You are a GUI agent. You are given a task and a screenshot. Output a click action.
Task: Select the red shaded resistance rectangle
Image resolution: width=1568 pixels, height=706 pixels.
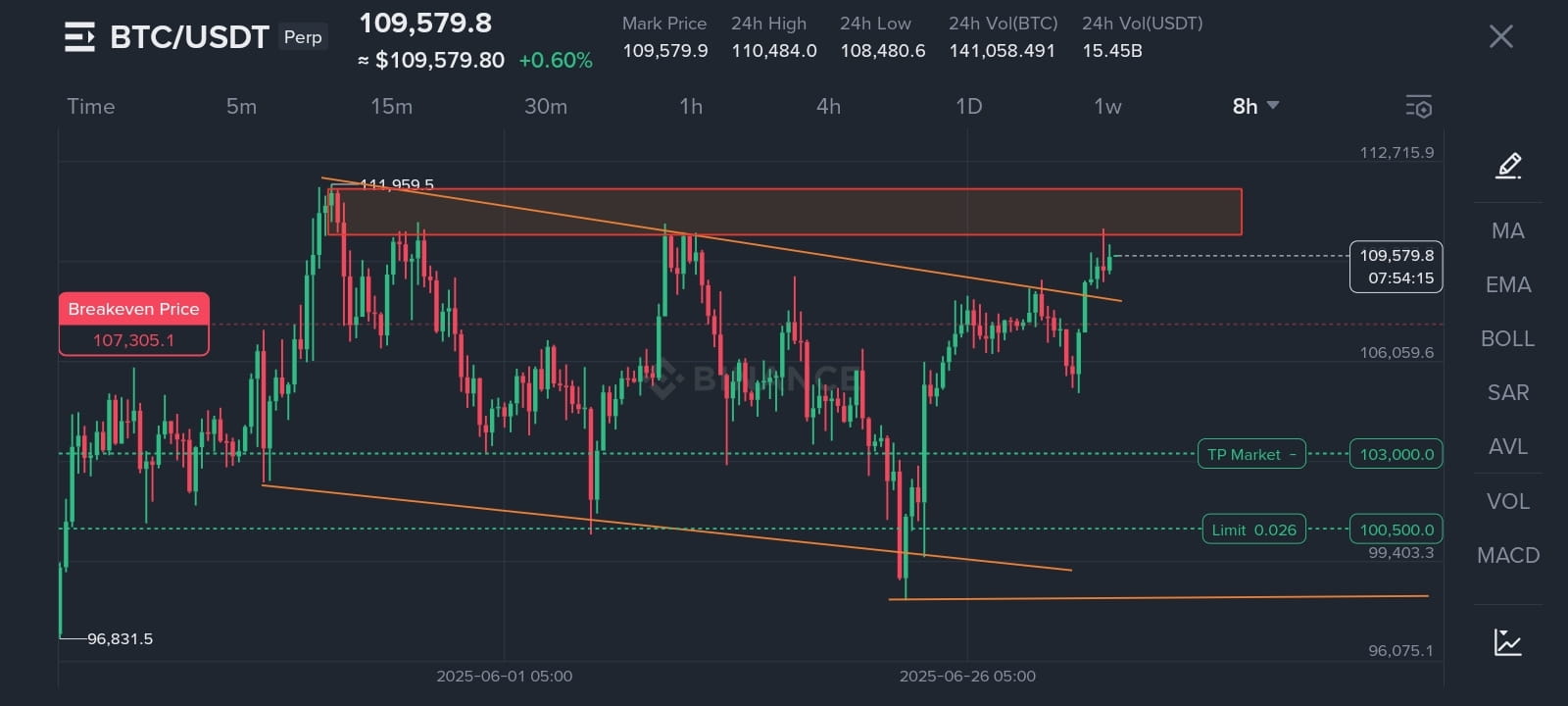coord(784,212)
